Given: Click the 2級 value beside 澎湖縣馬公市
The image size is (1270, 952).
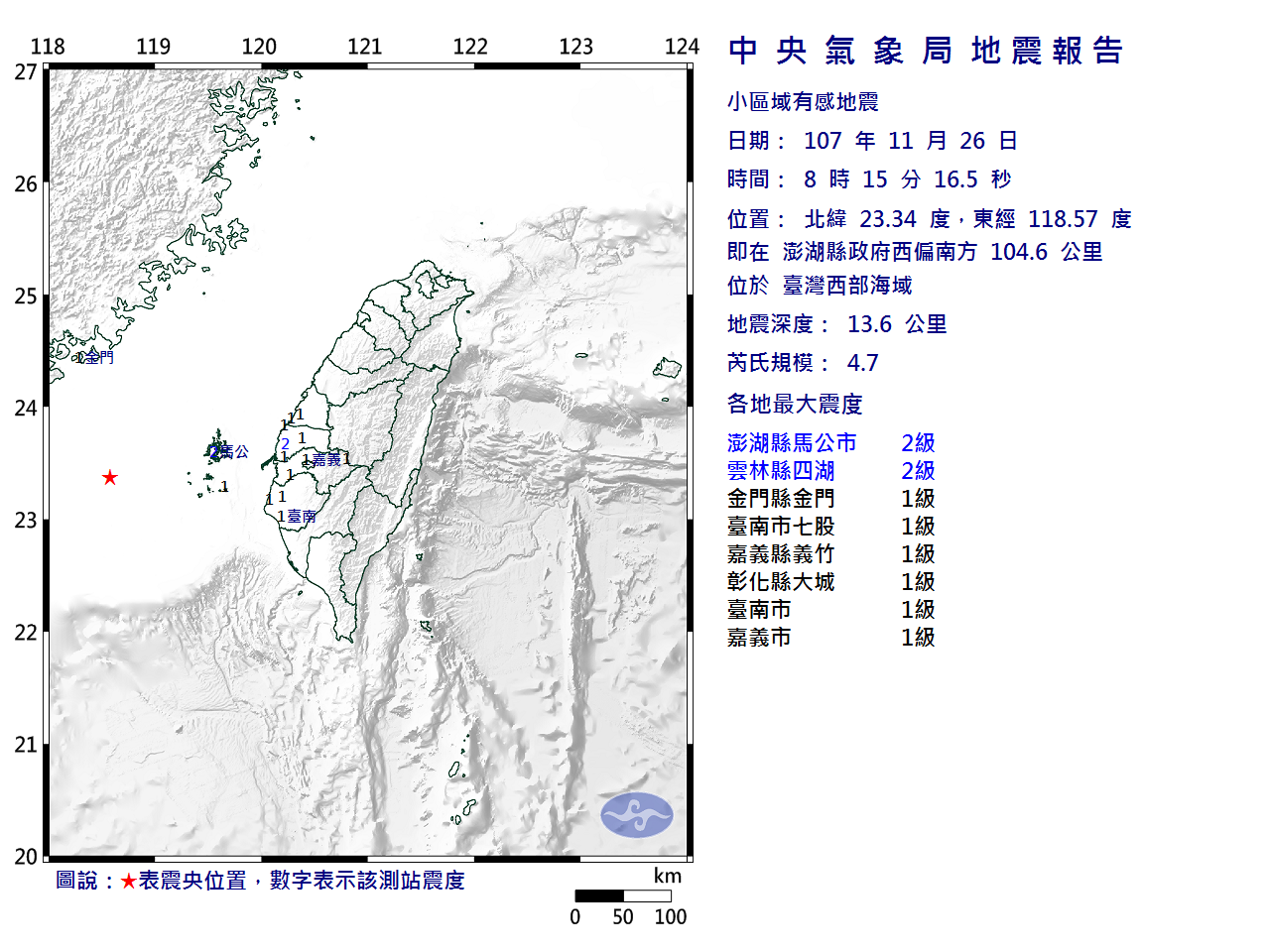Looking at the screenshot, I should (x=918, y=443).
